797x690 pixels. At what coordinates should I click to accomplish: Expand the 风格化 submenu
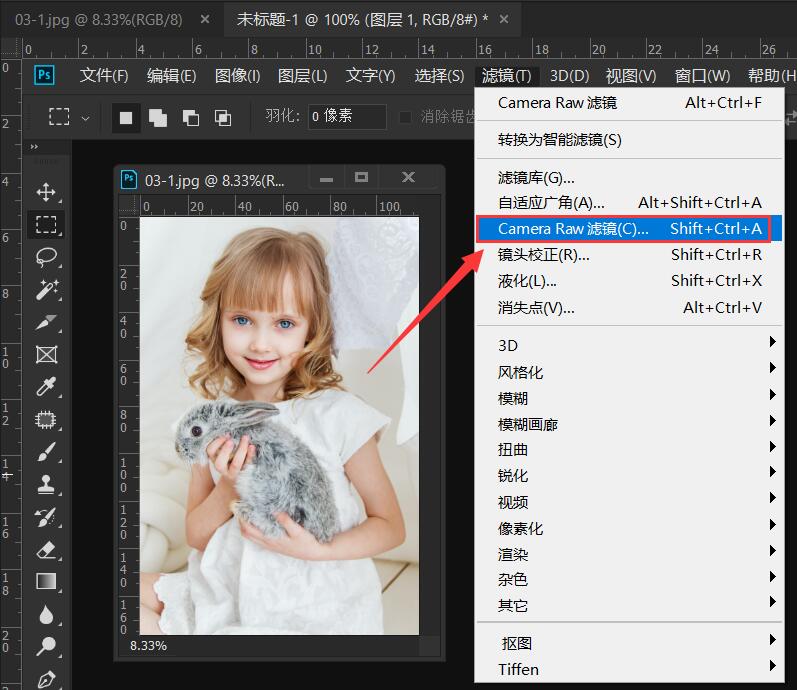pos(629,372)
